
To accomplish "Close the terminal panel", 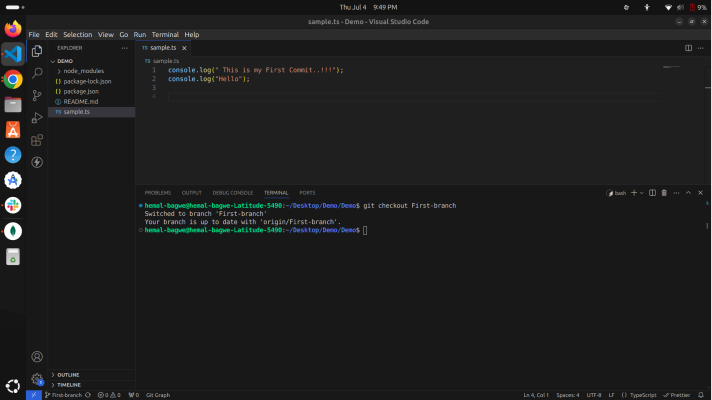I will point(701,193).
